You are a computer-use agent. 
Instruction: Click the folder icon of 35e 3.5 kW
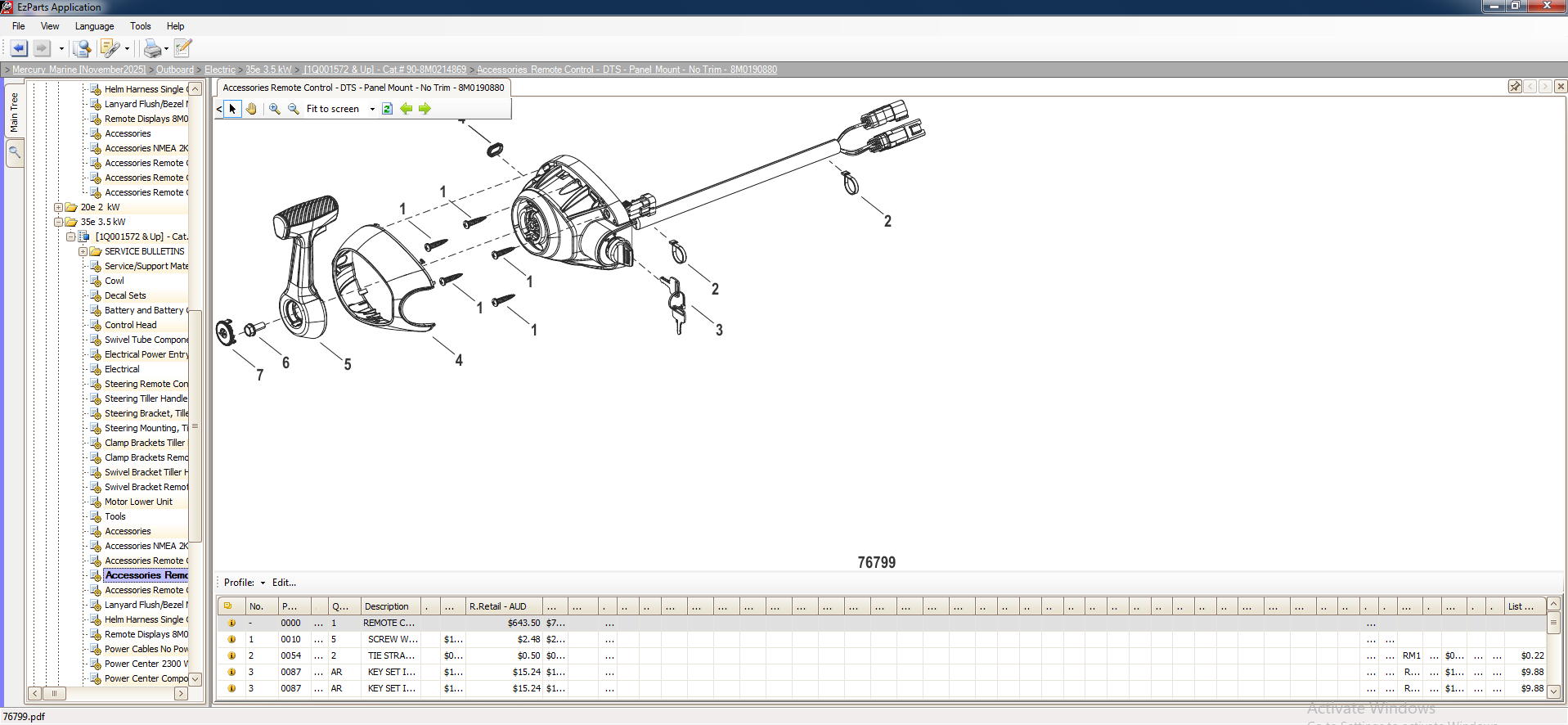coord(71,222)
